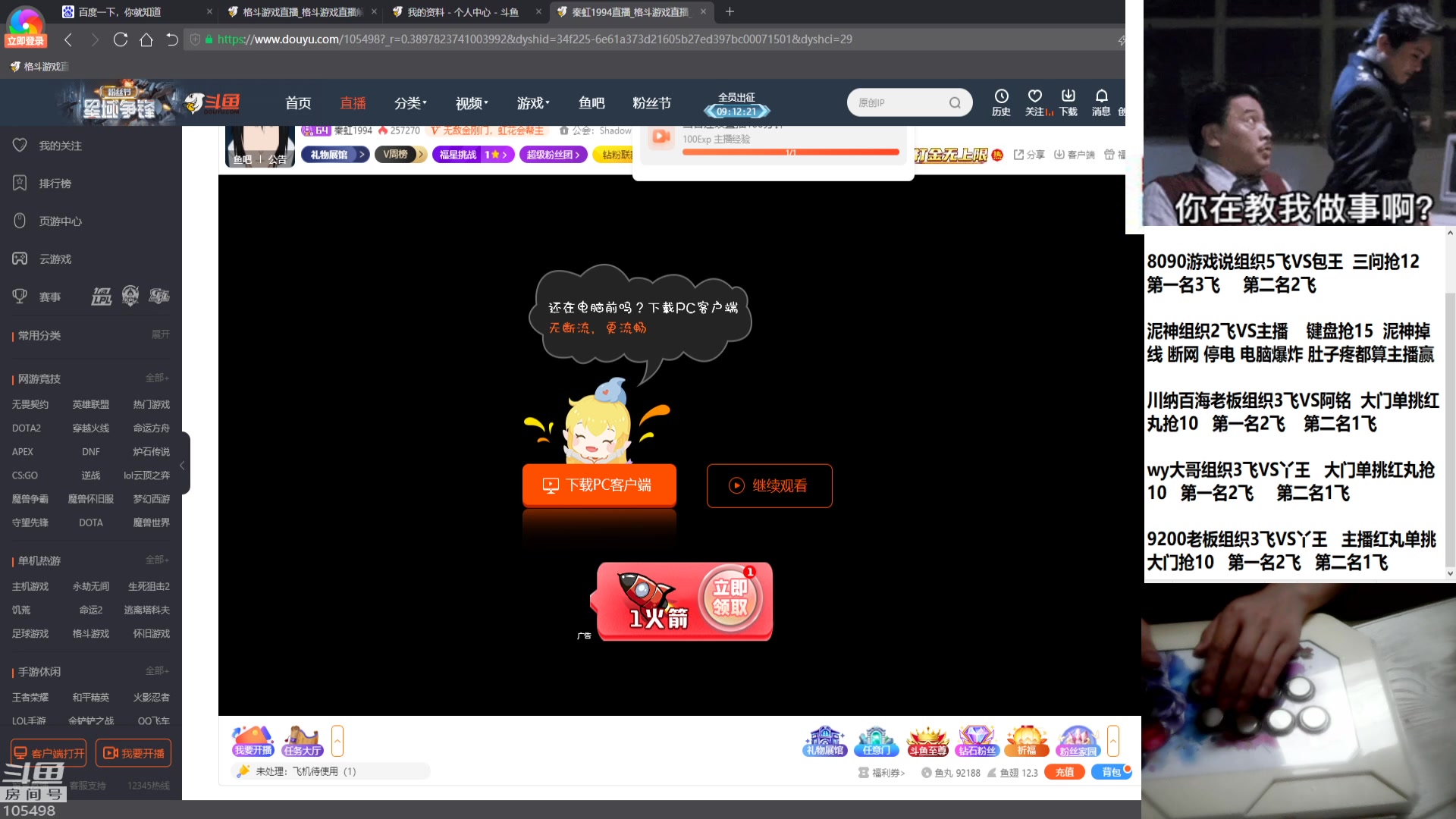
Task: Click 客户端打开 at sidebar bottom
Action: [49, 753]
